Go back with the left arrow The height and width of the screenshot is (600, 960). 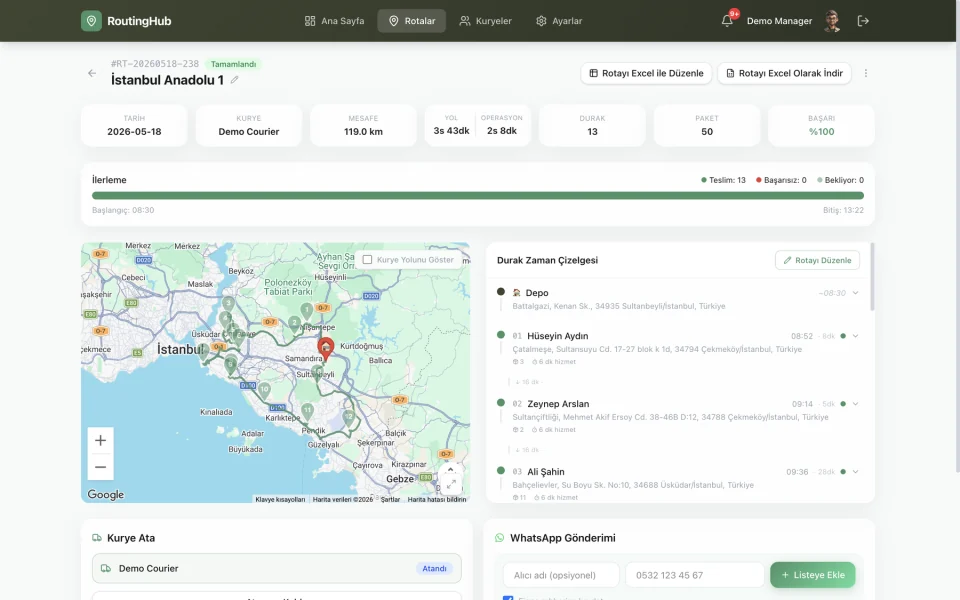92,73
